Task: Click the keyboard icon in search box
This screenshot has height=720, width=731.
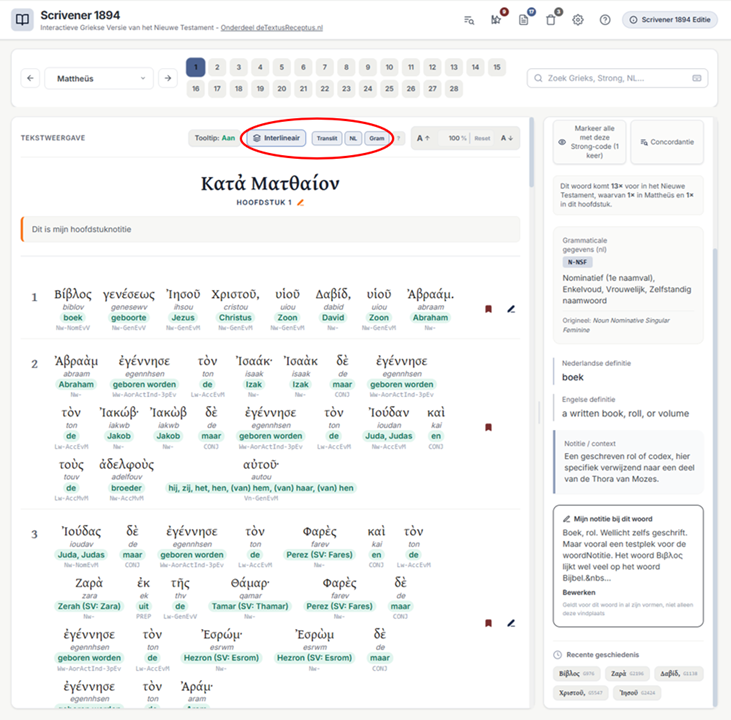Action: (x=697, y=78)
